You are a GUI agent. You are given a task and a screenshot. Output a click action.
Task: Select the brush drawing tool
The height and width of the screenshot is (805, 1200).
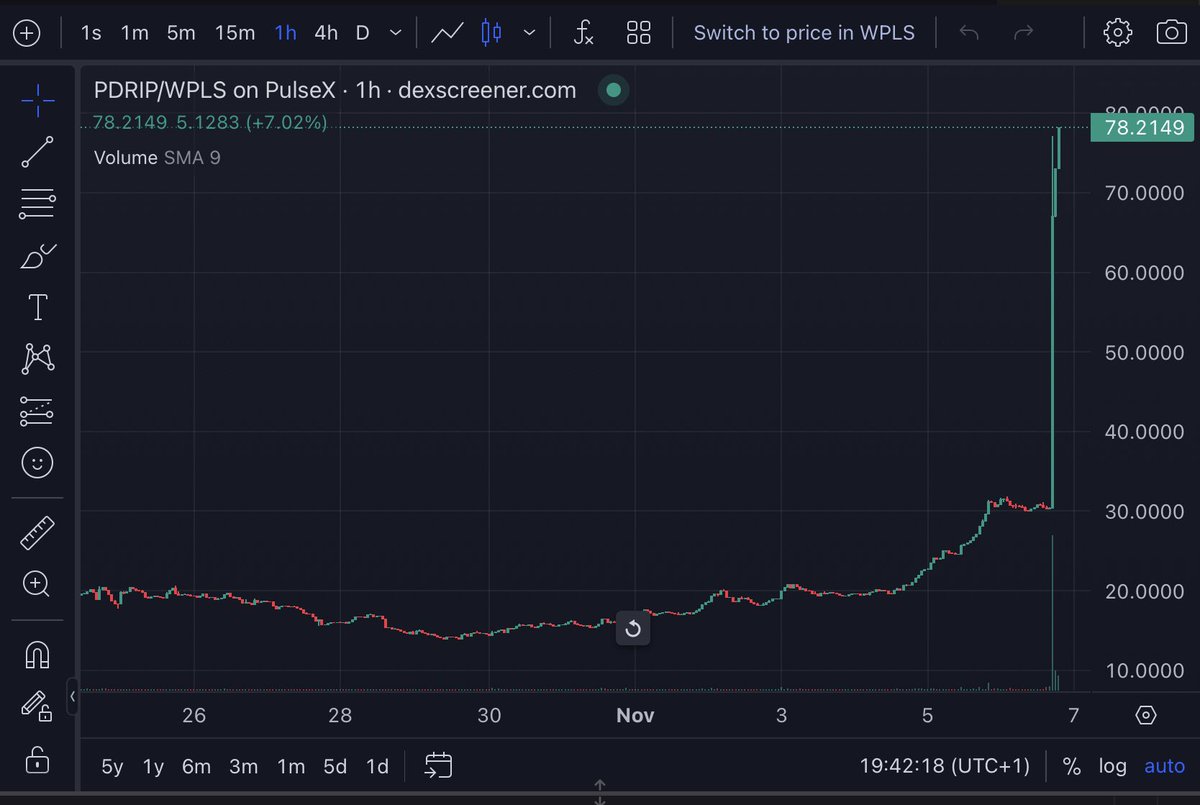pos(38,256)
